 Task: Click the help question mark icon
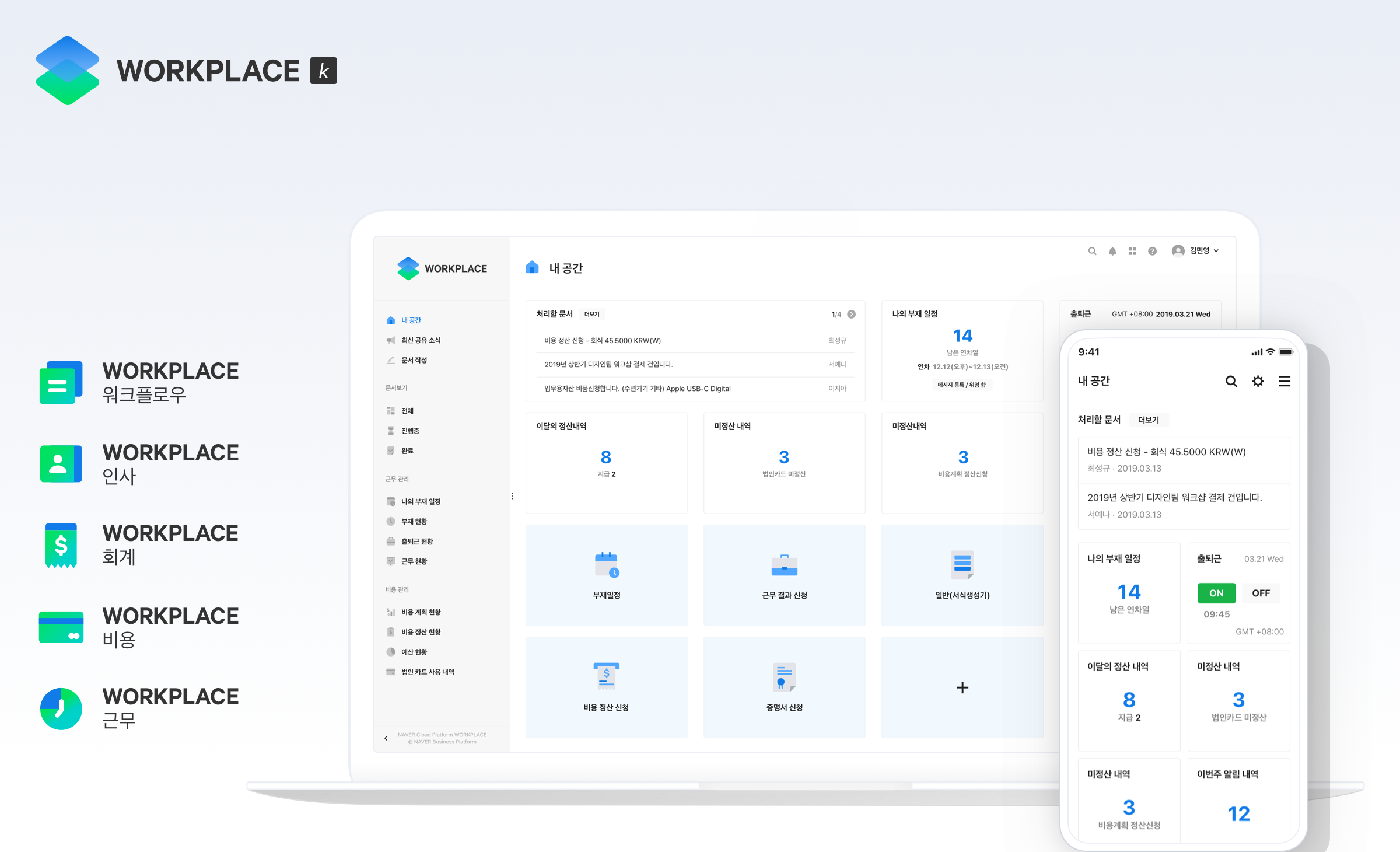[x=1152, y=251]
